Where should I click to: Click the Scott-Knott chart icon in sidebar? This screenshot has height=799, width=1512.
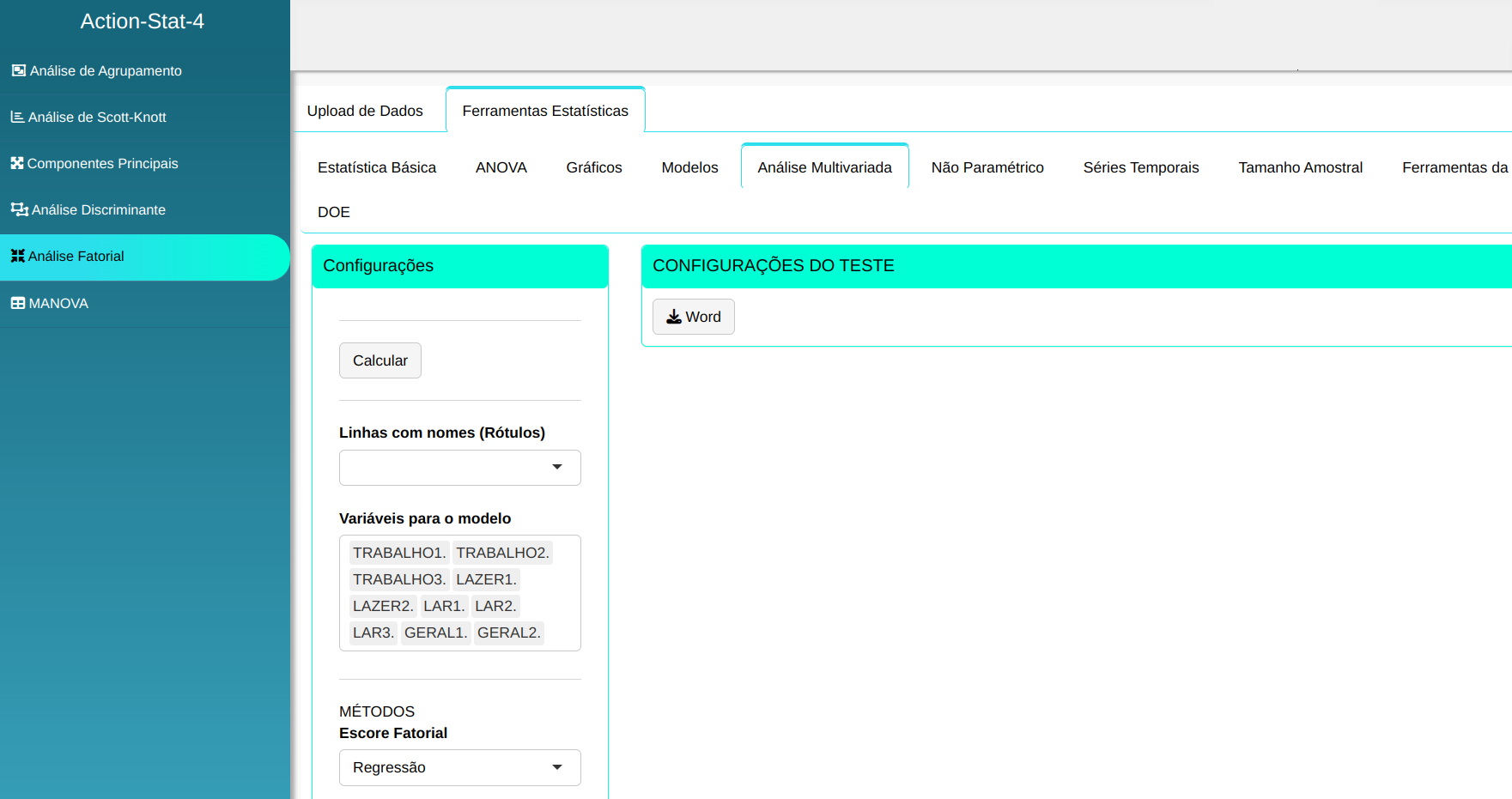point(17,117)
